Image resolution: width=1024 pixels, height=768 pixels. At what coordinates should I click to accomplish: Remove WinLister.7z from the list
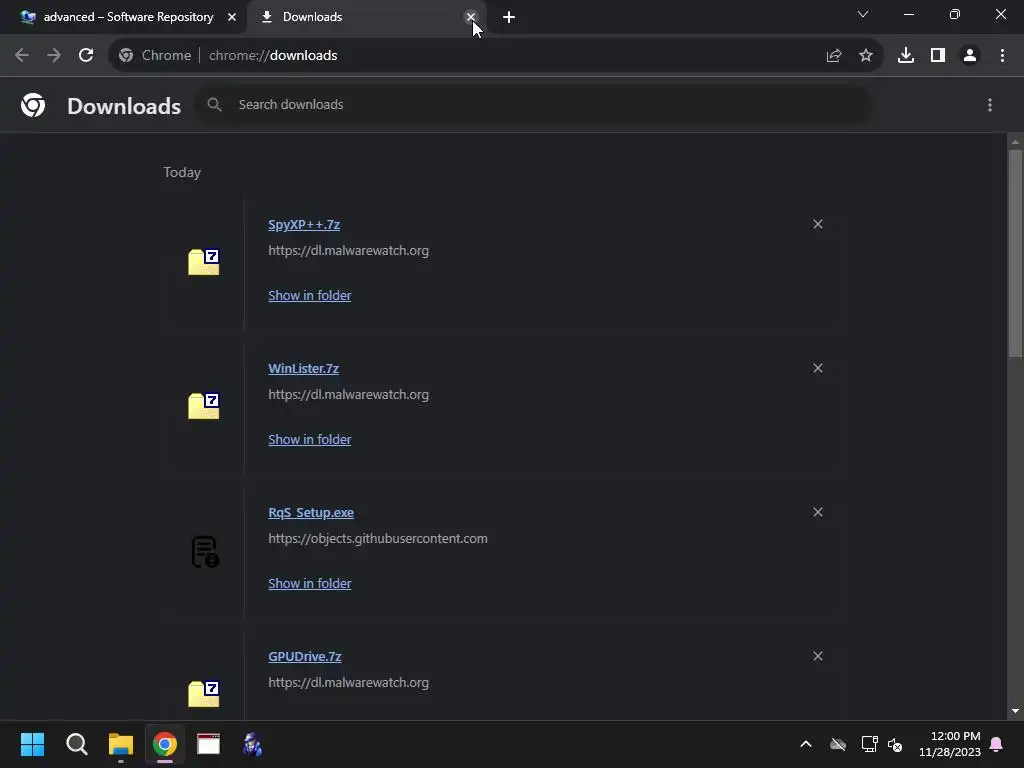(818, 368)
